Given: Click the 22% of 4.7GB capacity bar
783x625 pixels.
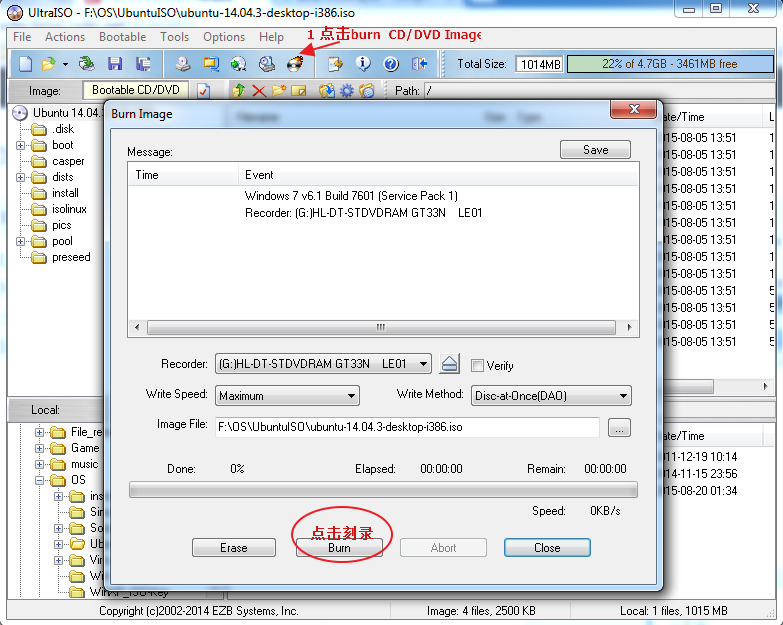Looking at the screenshot, I should point(670,64).
